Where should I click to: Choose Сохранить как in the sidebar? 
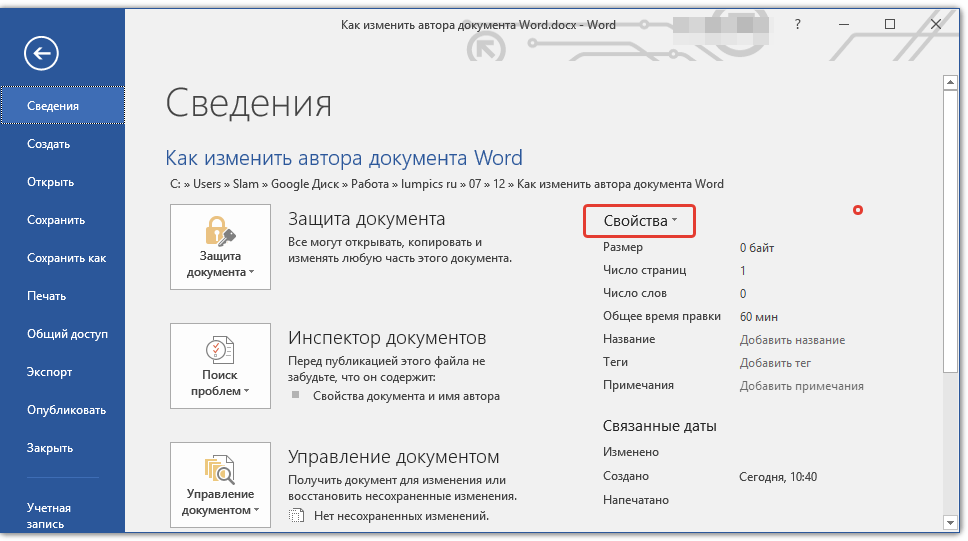tap(66, 258)
